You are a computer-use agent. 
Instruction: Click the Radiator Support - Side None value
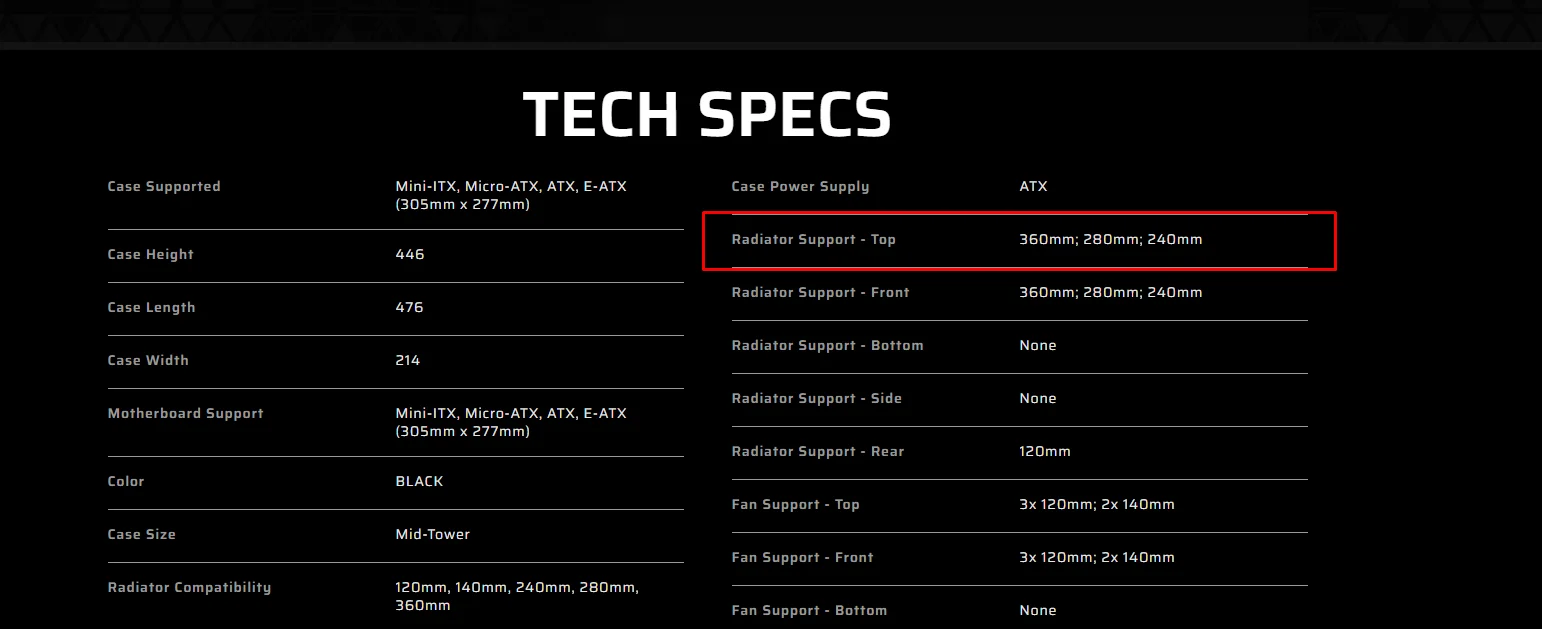[1037, 398]
